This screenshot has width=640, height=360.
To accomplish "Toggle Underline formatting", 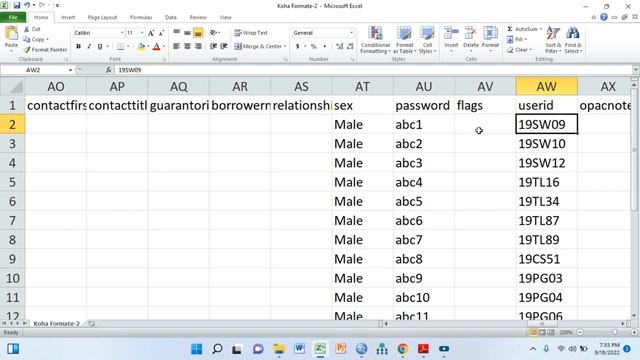I will (100, 47).
